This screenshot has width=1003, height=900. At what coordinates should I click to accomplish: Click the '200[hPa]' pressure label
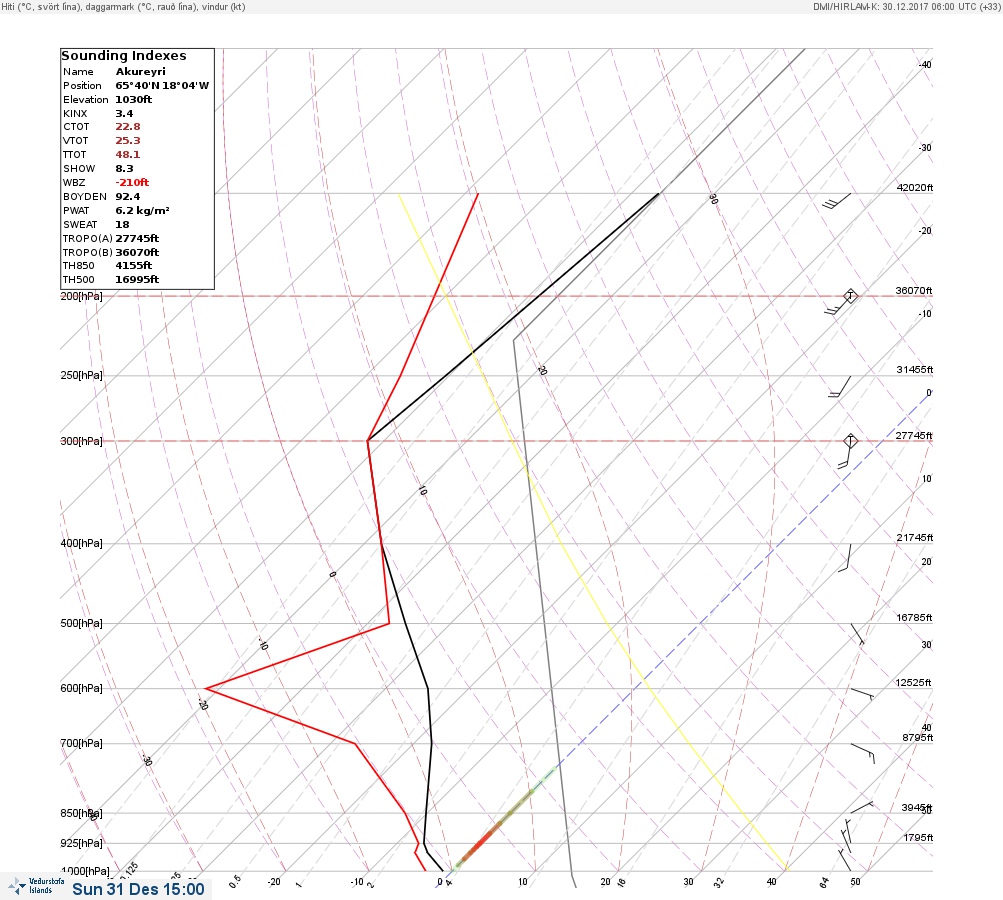coord(81,296)
